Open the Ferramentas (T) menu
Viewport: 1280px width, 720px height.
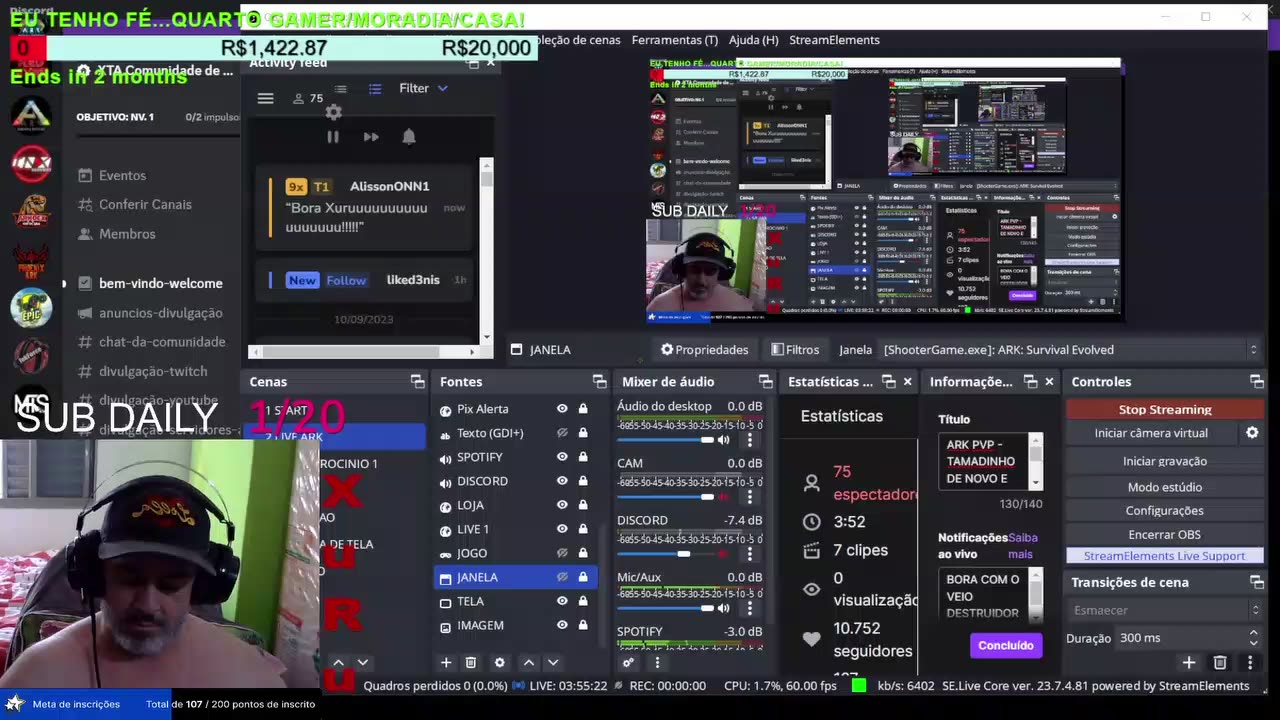[675, 40]
